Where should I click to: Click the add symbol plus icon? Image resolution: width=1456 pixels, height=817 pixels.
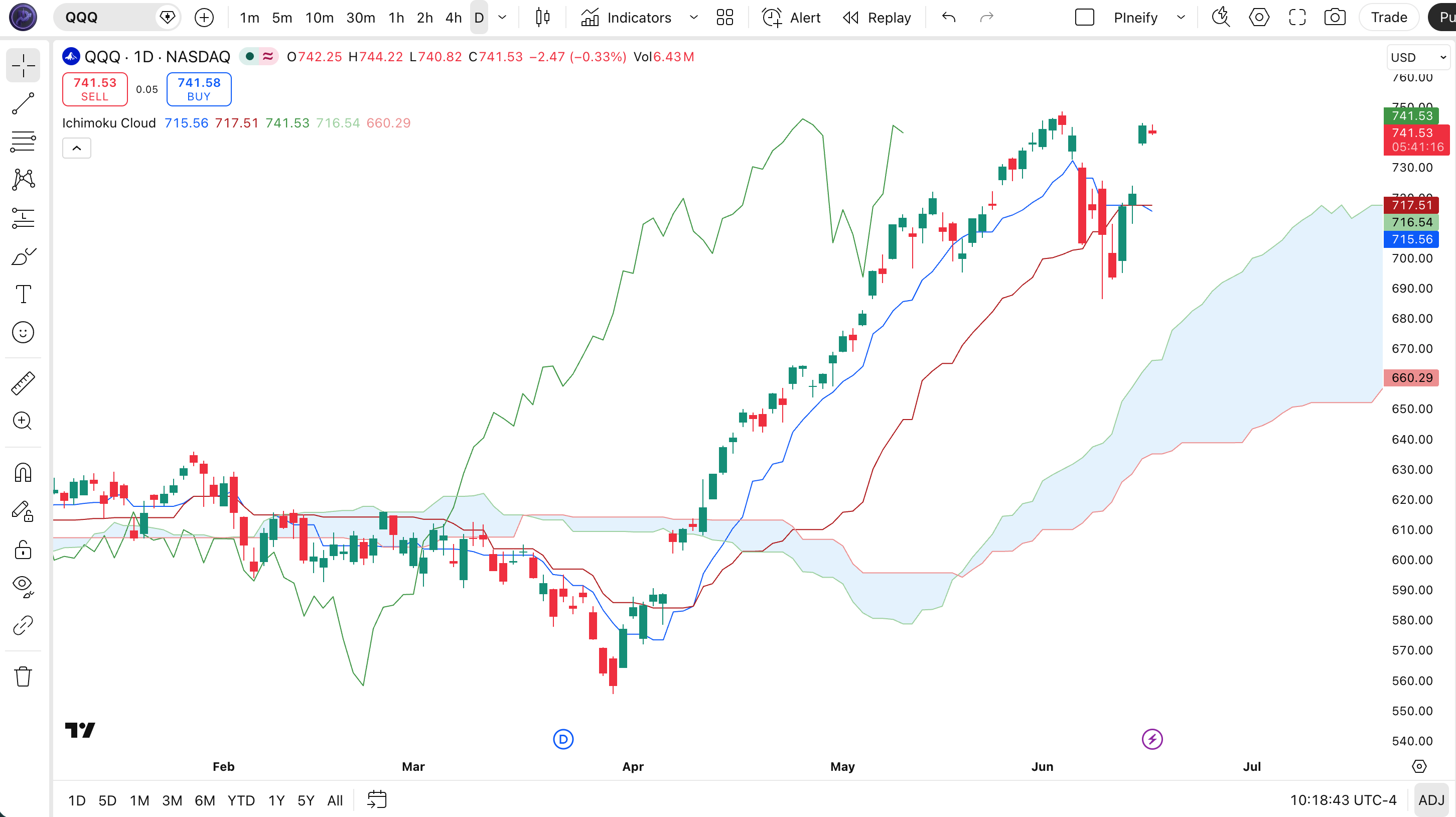(204, 18)
